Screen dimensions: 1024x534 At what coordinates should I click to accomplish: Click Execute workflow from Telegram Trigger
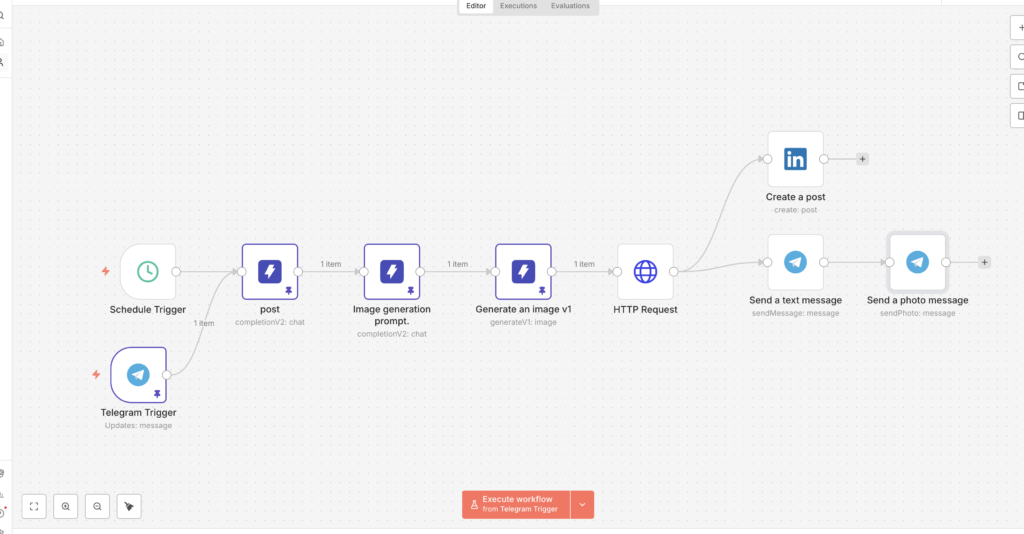[x=516, y=505]
